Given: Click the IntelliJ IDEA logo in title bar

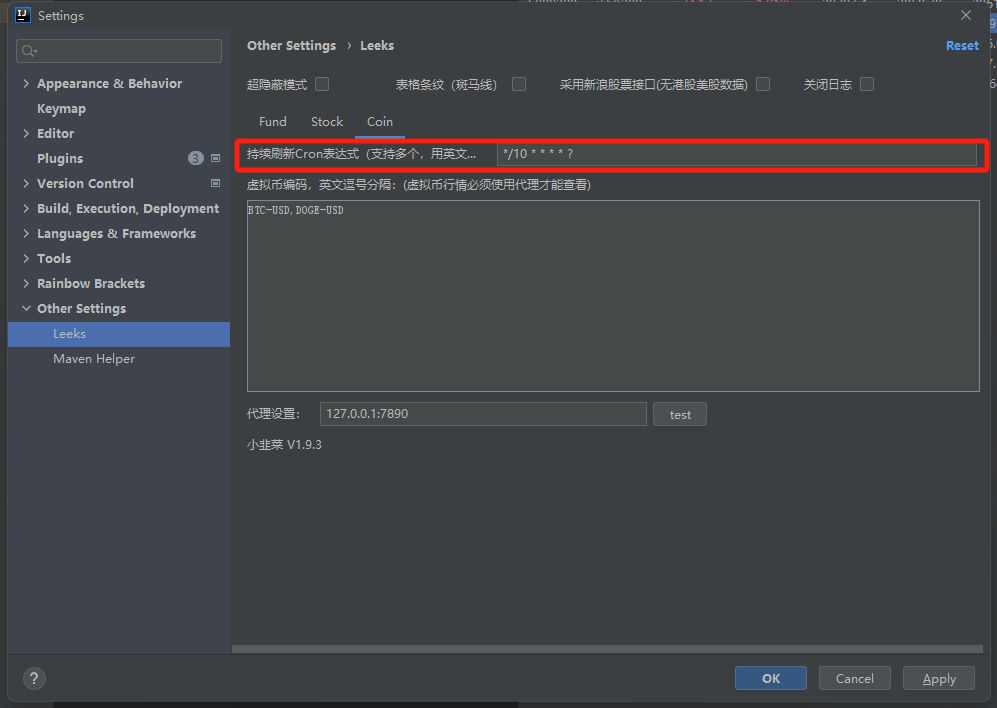Looking at the screenshot, I should (22, 15).
